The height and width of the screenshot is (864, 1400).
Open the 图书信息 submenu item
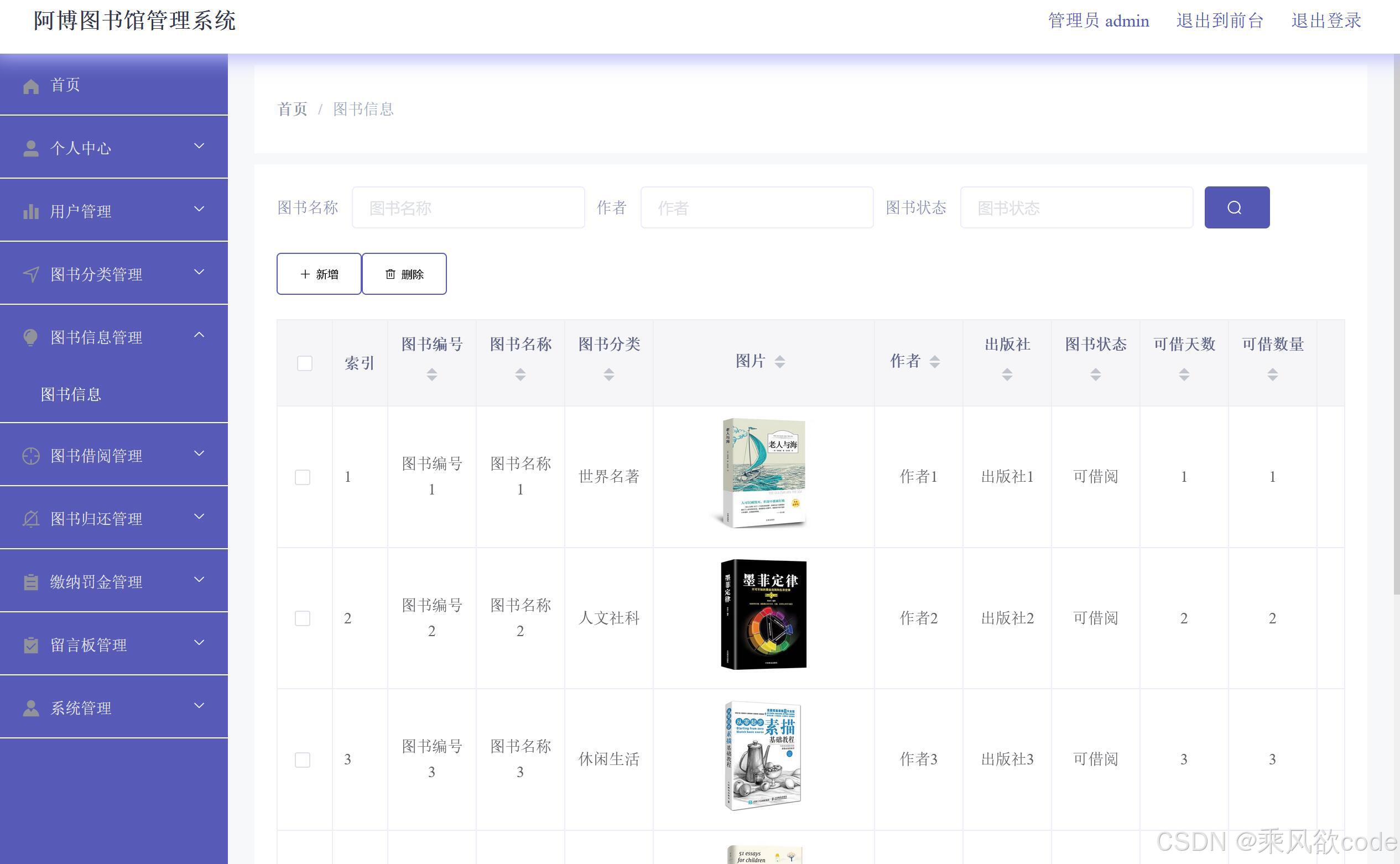coord(71,394)
